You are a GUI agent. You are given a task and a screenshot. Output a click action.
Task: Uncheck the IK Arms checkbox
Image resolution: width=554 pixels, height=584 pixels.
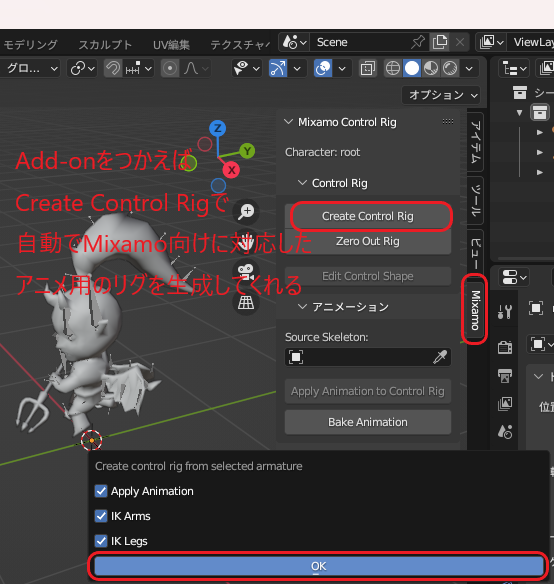point(101,516)
